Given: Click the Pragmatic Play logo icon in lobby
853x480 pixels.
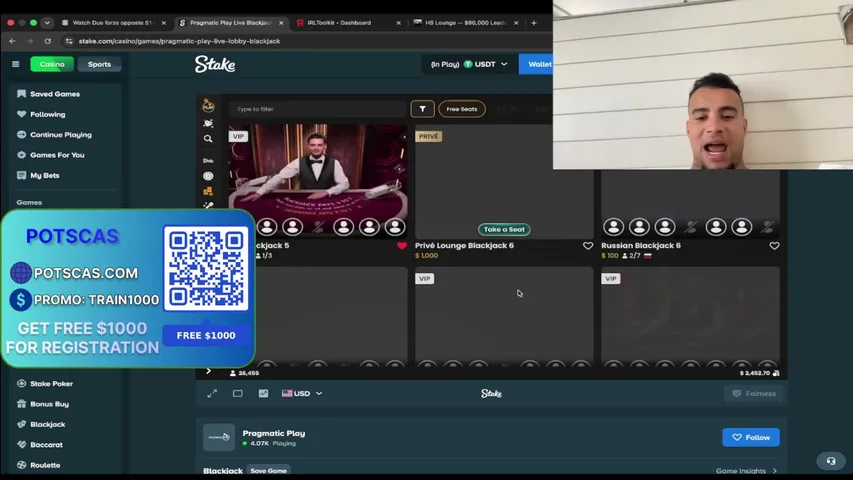Looking at the screenshot, I should (208, 105).
